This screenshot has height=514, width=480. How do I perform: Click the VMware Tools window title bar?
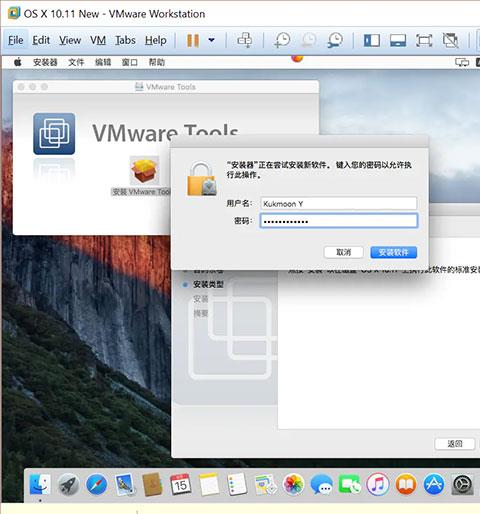click(166, 87)
